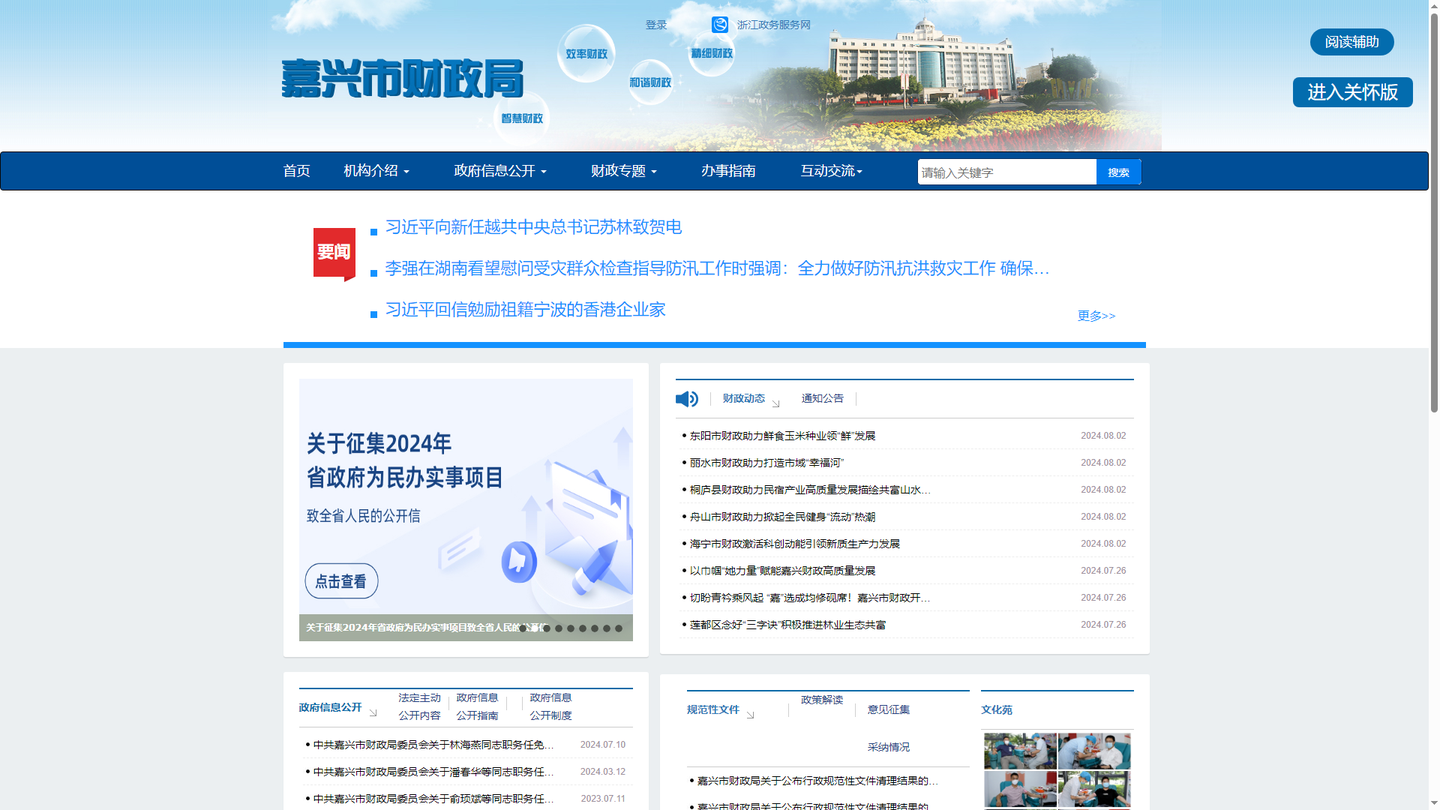
Task: Click the 阅读辅助 button
Action: 1352,42
